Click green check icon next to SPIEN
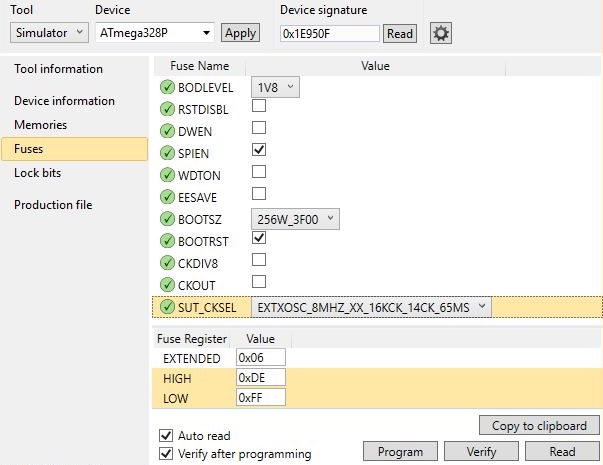The width and height of the screenshot is (603, 465). (167, 151)
